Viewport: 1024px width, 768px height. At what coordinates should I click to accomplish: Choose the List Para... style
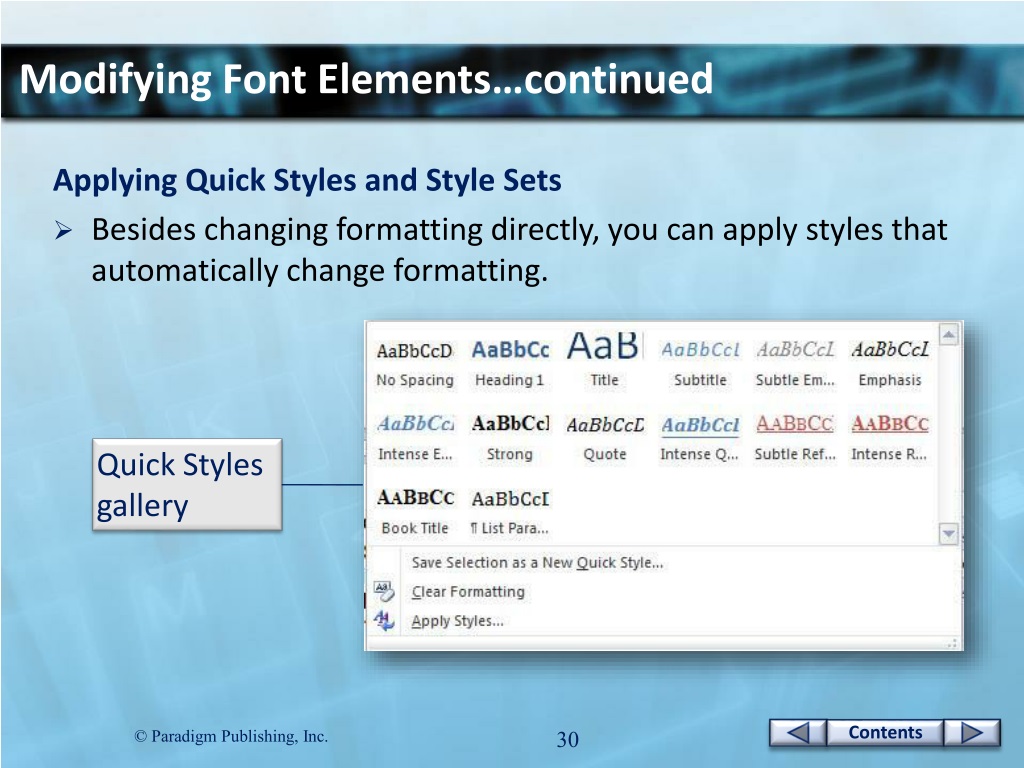[509, 512]
